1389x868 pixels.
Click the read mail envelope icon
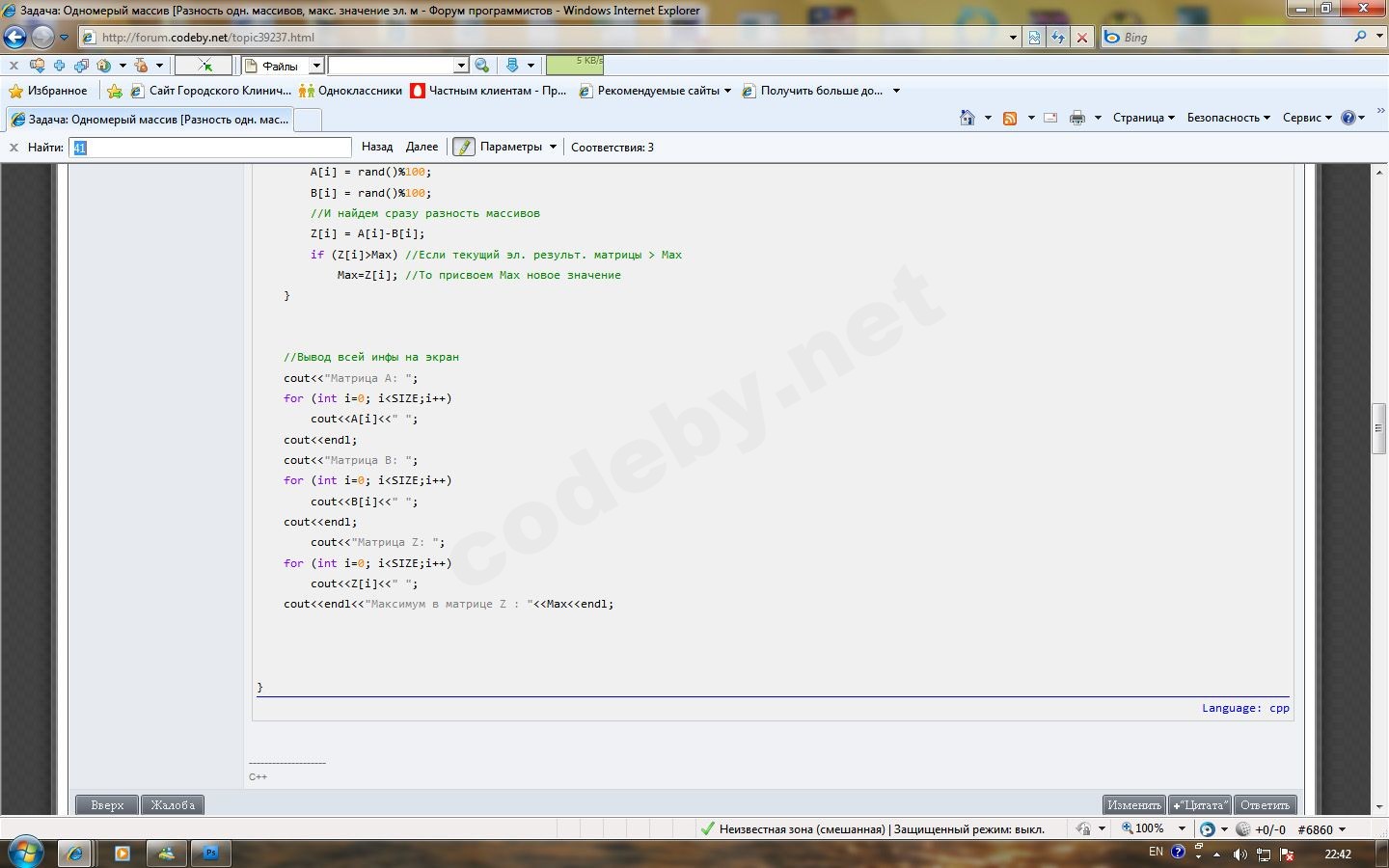[1050, 118]
